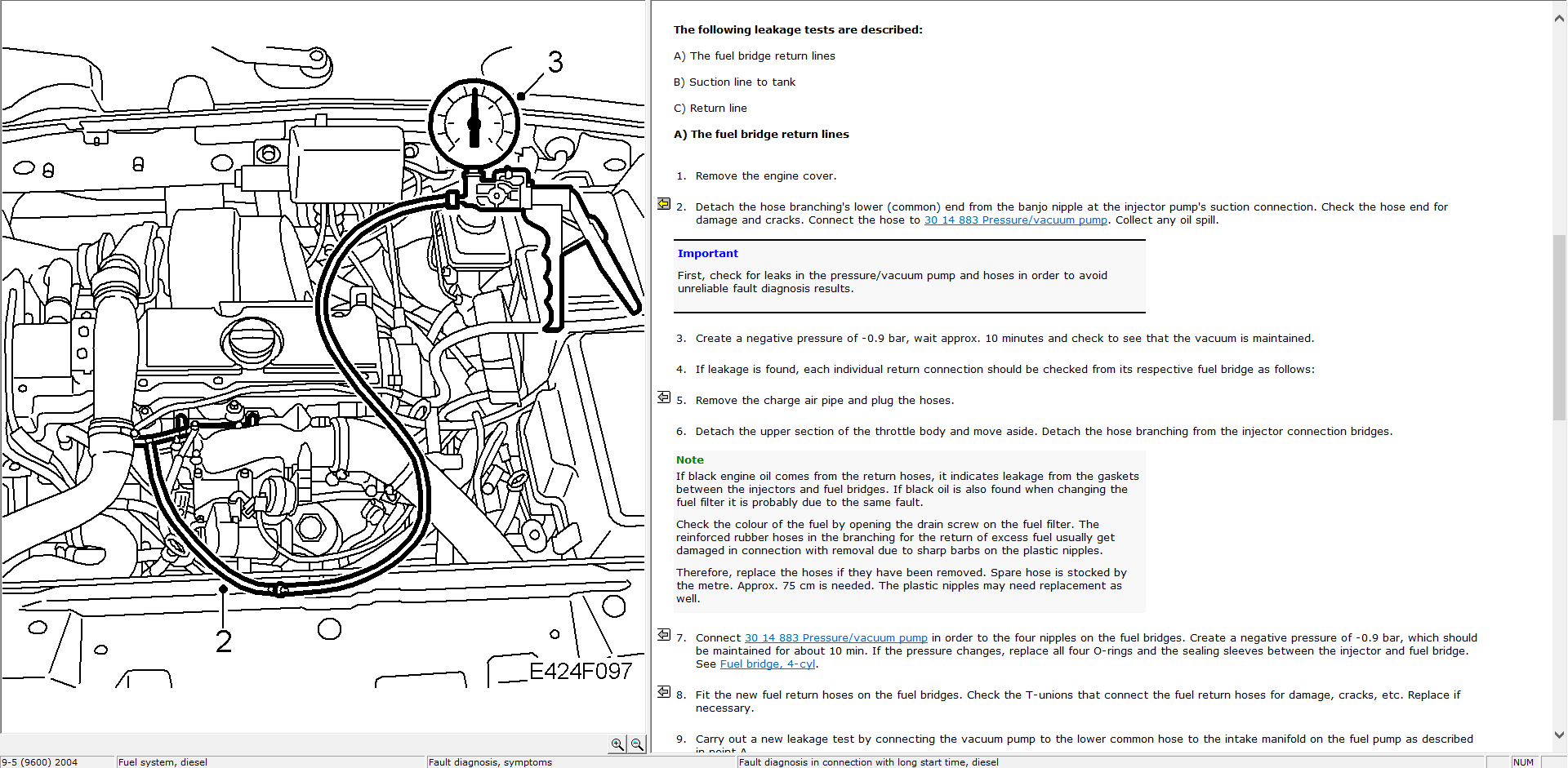The width and height of the screenshot is (1568, 768).
Task: Click the green 'Note' heading
Action: point(689,460)
